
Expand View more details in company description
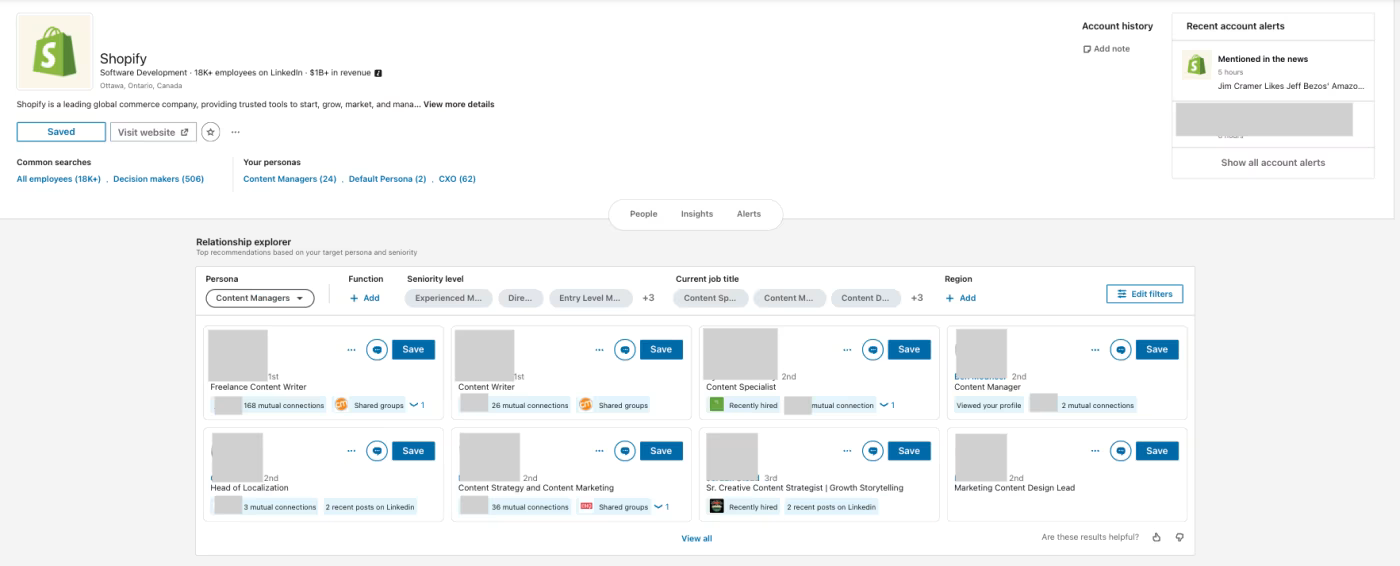coord(458,104)
